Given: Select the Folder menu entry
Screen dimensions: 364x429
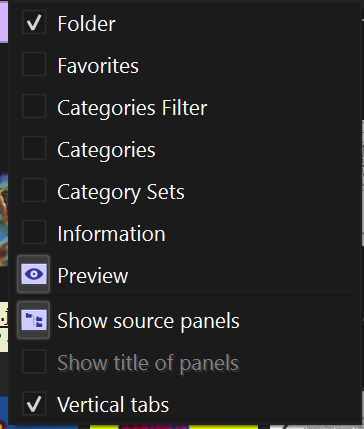Looking at the screenshot, I should click(86, 24).
